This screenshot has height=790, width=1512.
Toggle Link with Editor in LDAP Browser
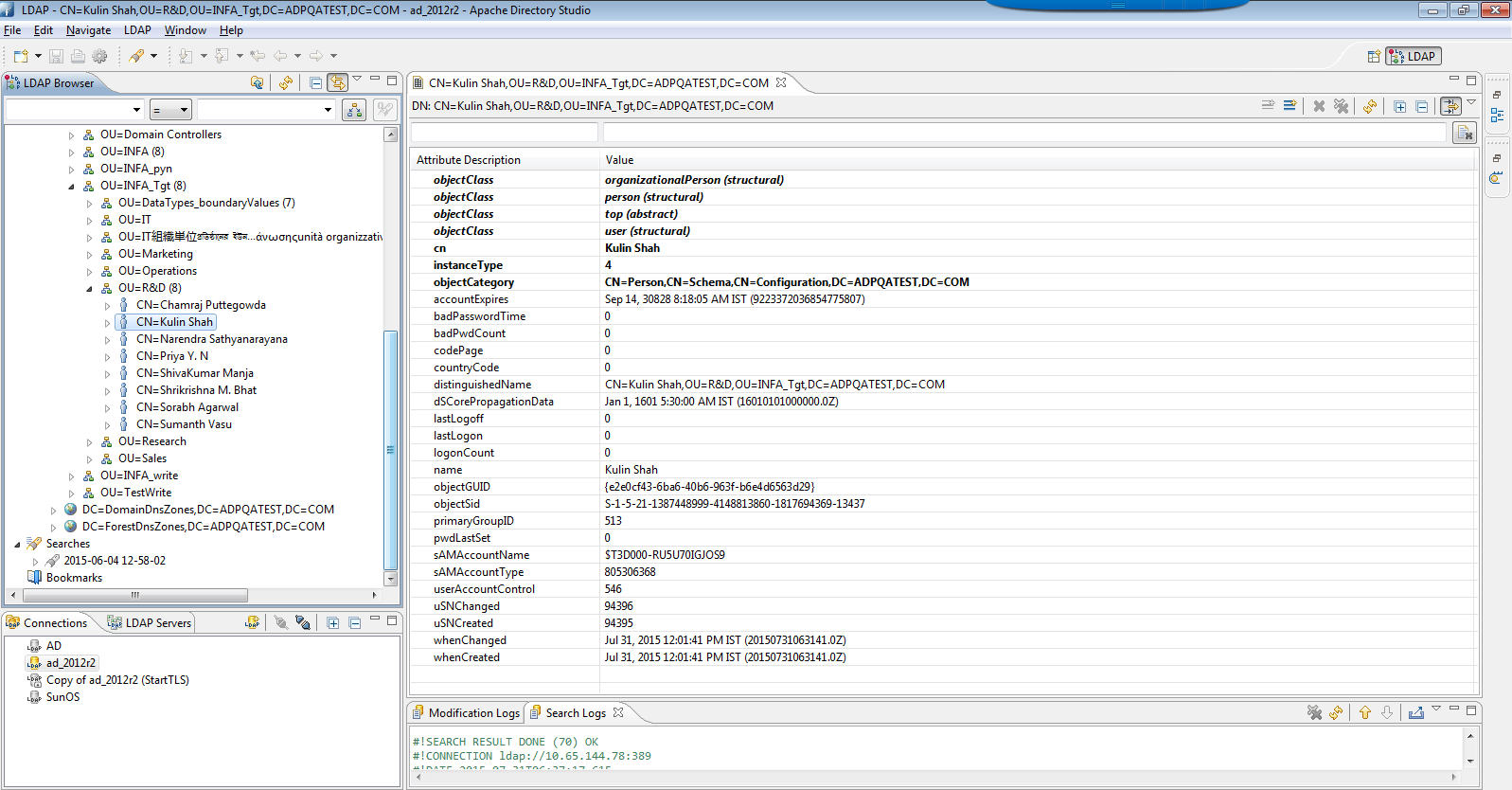(x=338, y=82)
